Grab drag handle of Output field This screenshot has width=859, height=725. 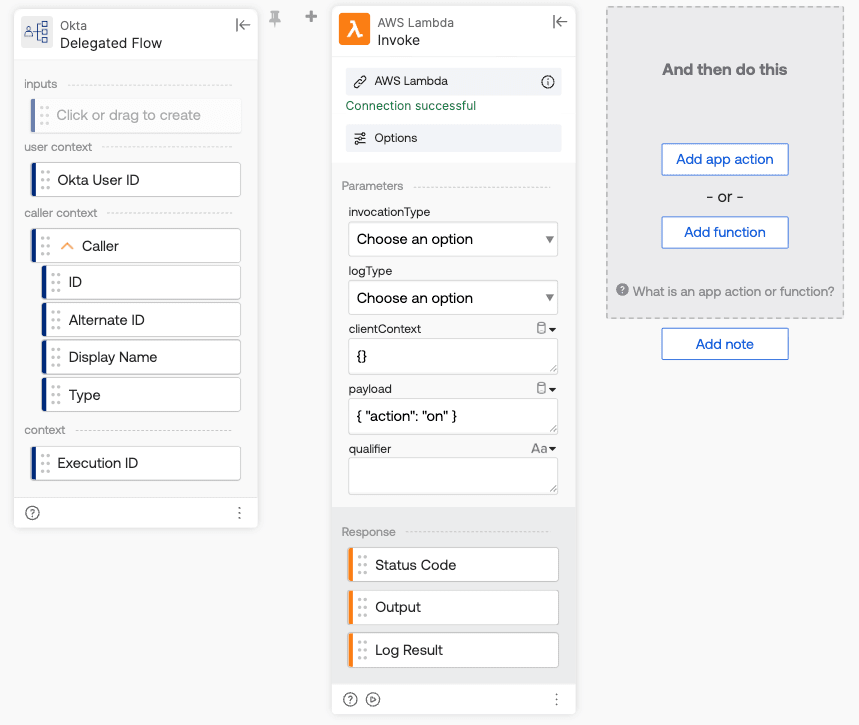pyautogui.click(x=363, y=607)
